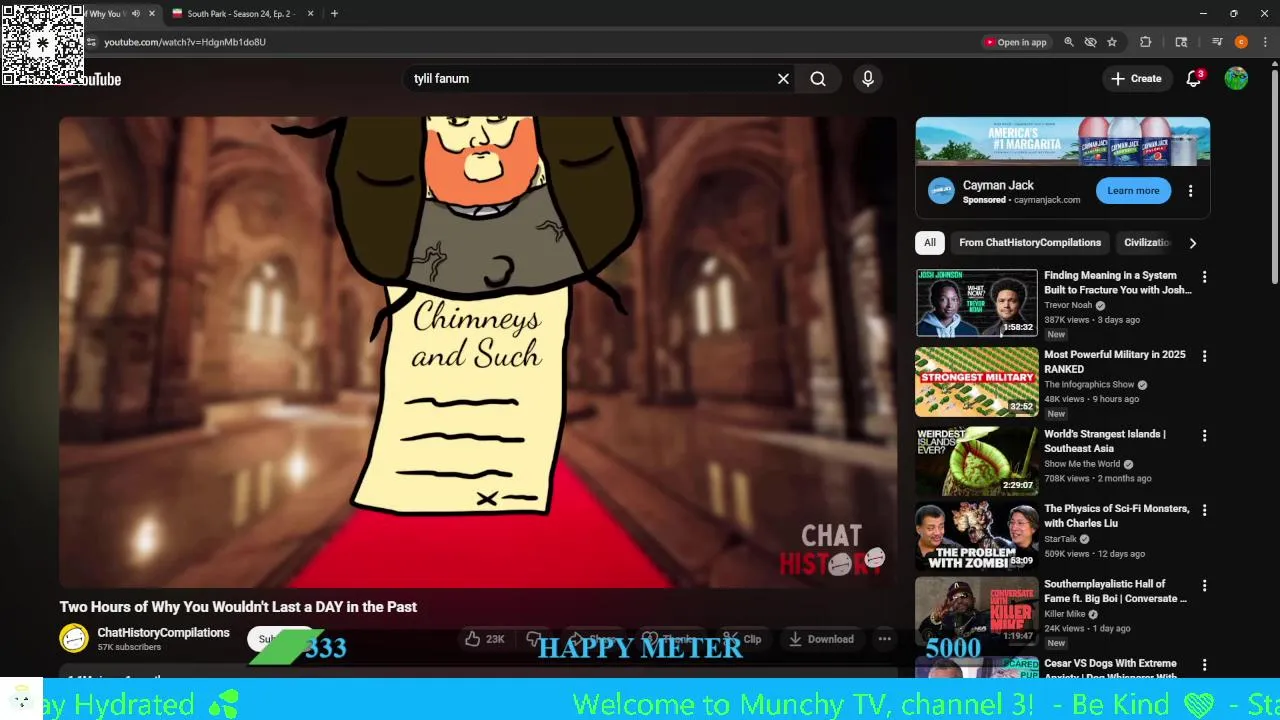This screenshot has height=720, width=1280.
Task: Open a new browser tab
Action: tap(334, 14)
